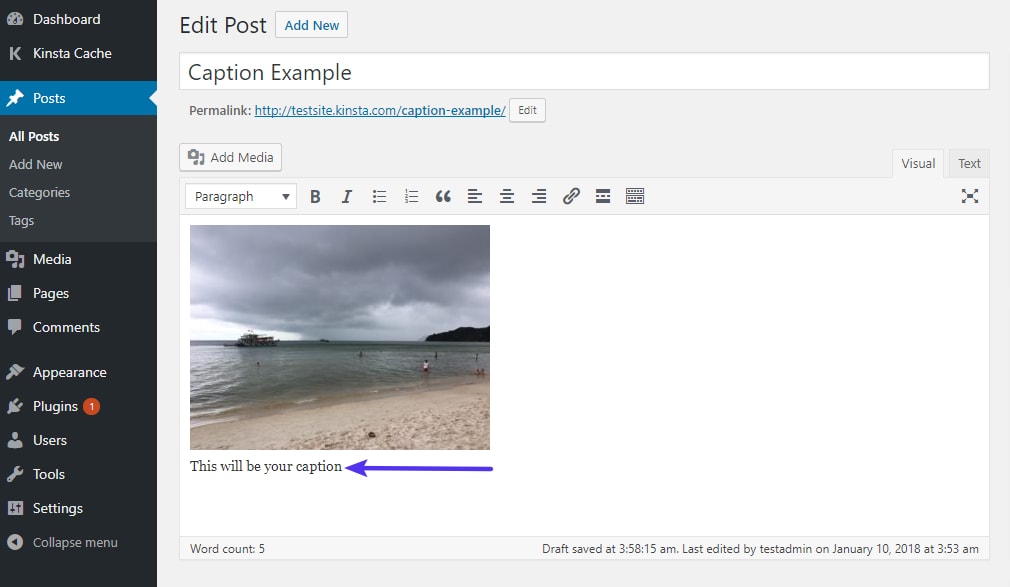
Task: Switch to the Text editor tab
Action: [969, 163]
